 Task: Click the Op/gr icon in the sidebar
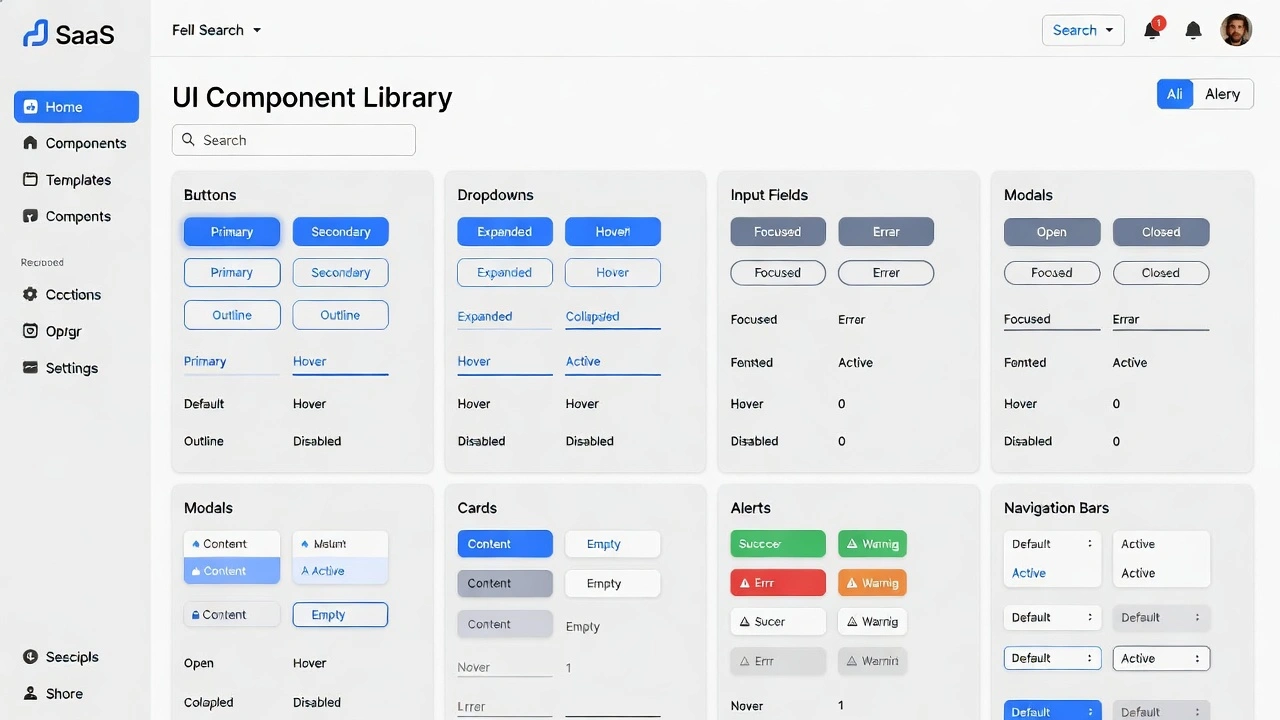30,331
